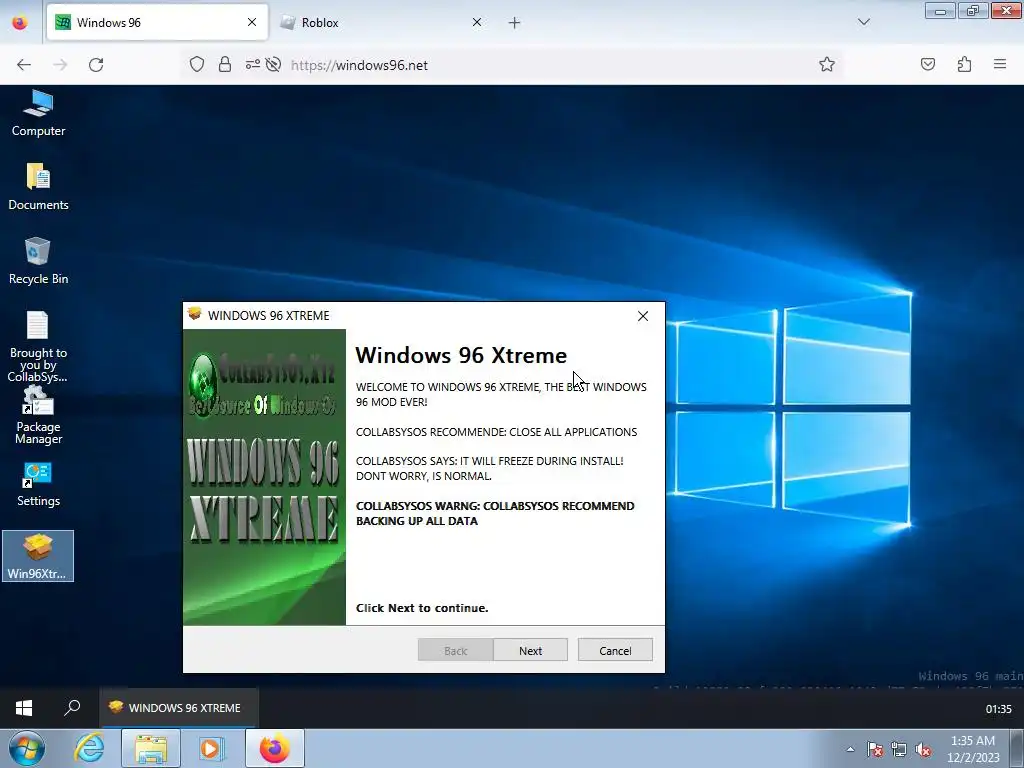Open the muted volume tray icon
The image size is (1024, 768).
click(x=923, y=749)
